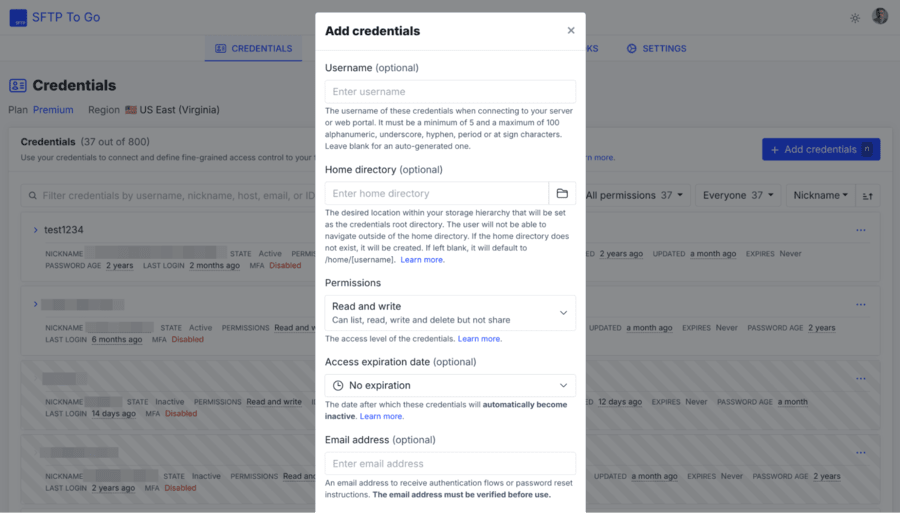Open the All permissions filter dropdown

pyautogui.click(x=637, y=196)
